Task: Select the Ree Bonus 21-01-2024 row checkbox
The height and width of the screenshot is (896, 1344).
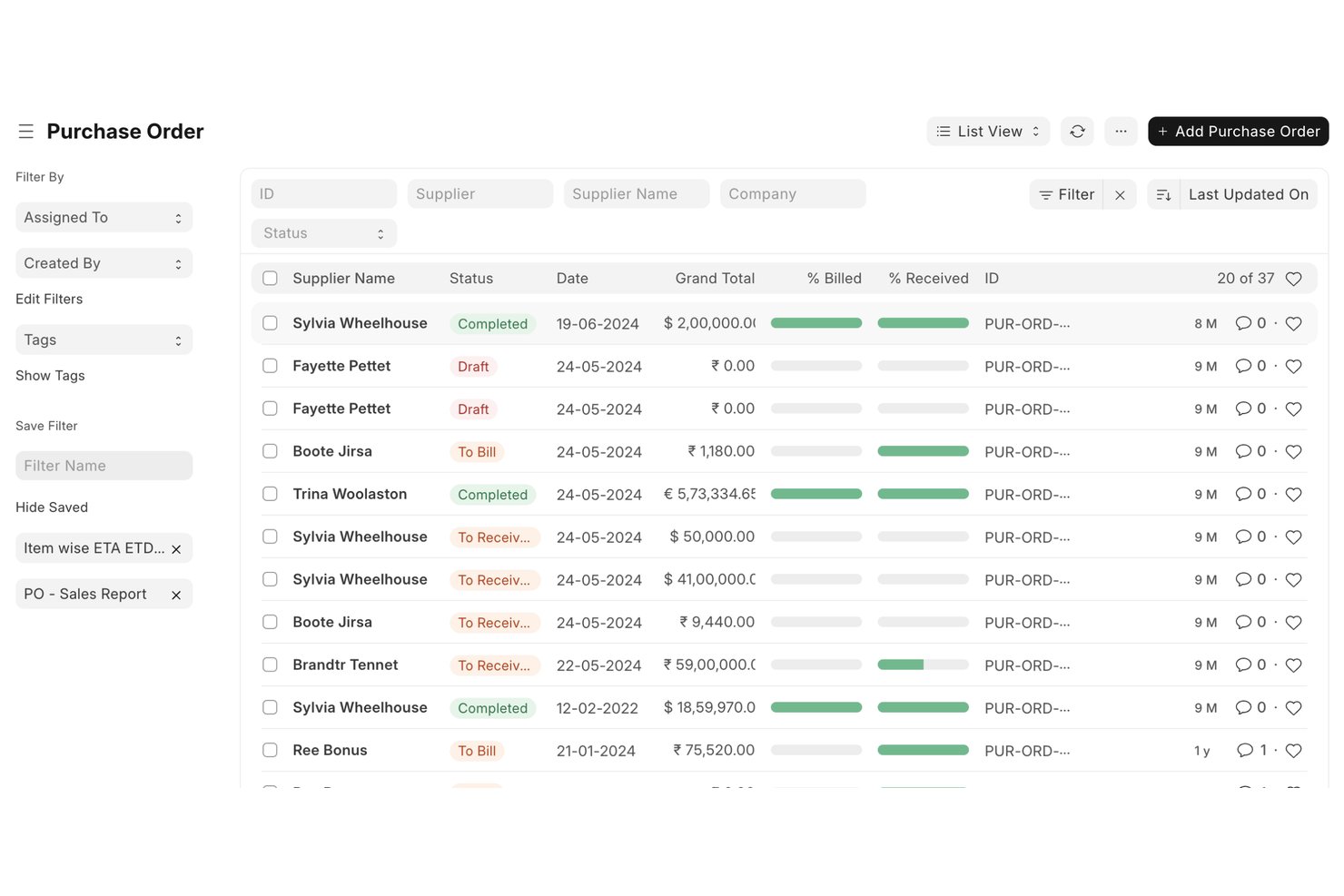Action: click(x=270, y=750)
